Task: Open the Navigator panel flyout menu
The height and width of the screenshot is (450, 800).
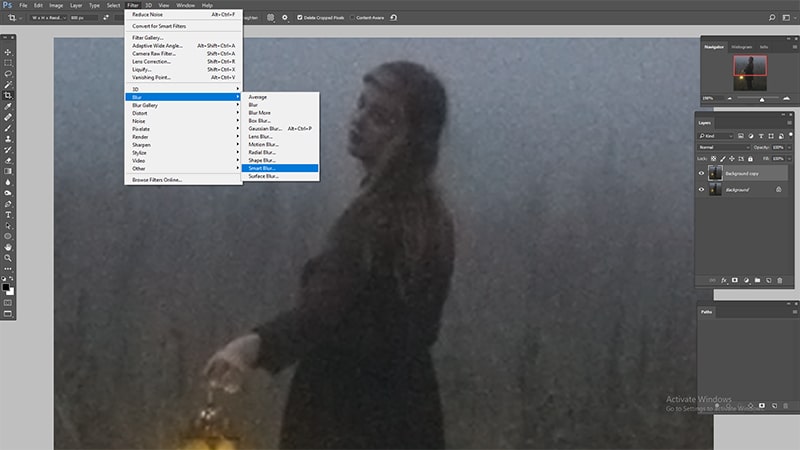Action: coord(794,46)
